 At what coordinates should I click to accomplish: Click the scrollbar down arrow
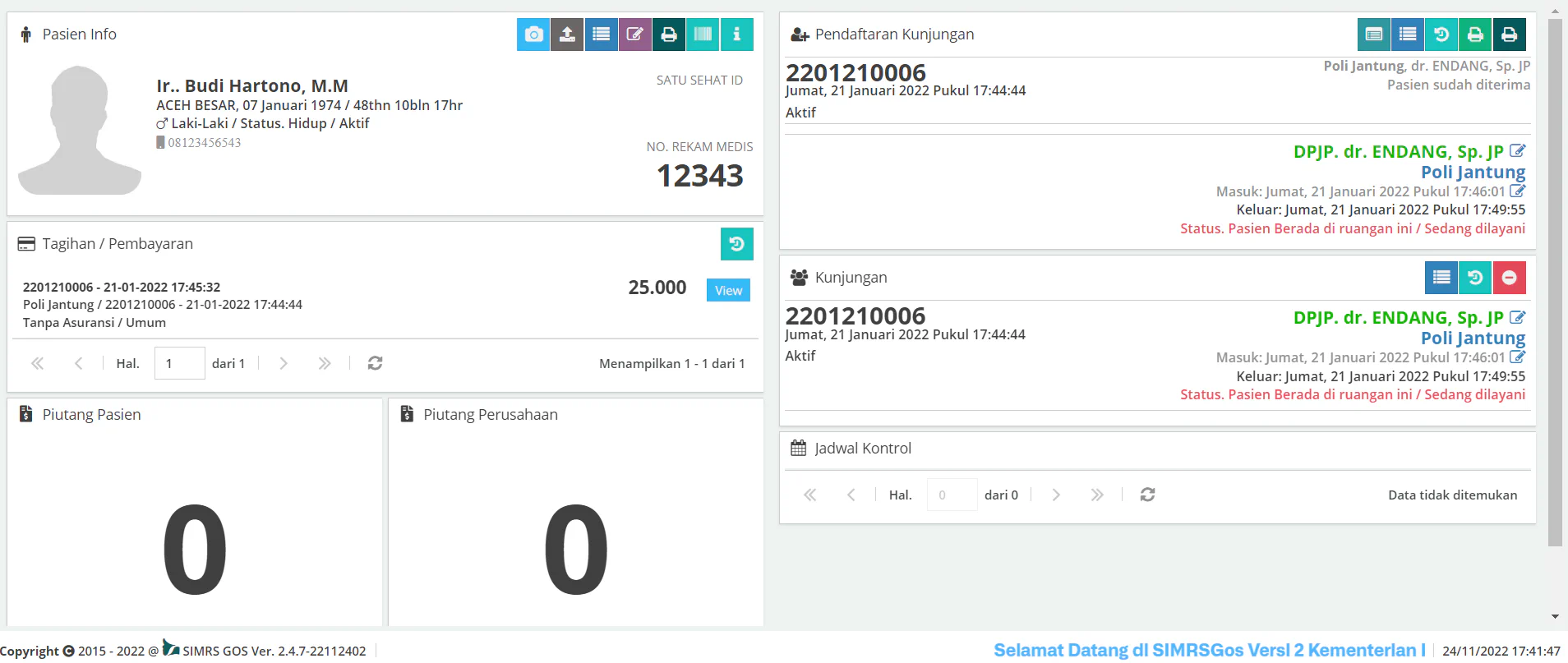[1555, 616]
